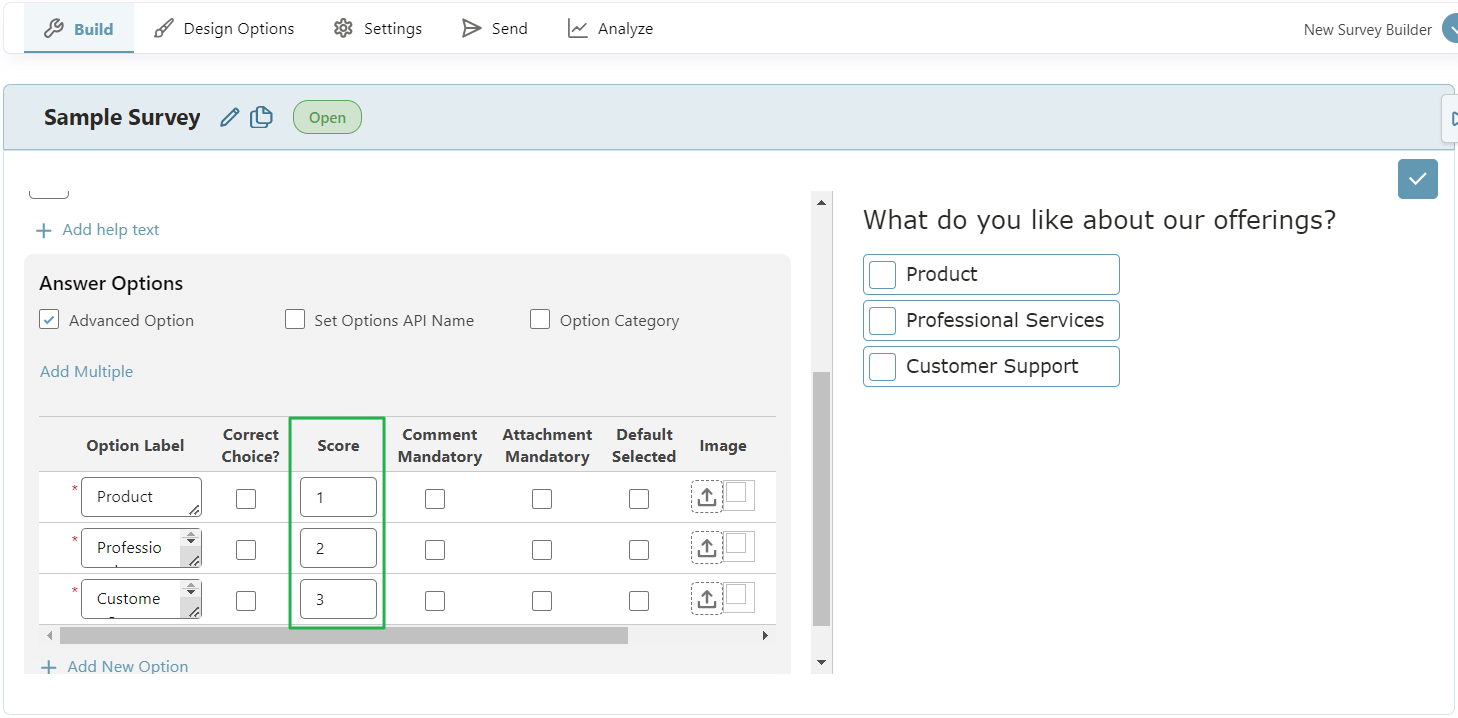Enable the Option Category checkbox
Viewport: 1458px width, 718px height.
(540, 319)
